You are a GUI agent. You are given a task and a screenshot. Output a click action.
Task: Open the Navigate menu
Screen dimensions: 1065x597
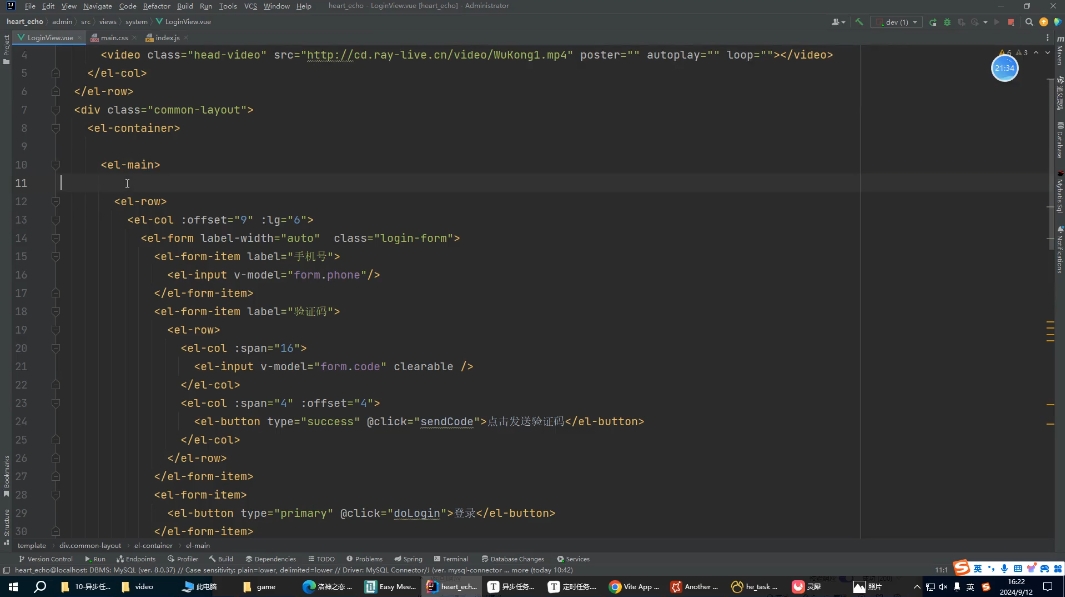coord(97,6)
